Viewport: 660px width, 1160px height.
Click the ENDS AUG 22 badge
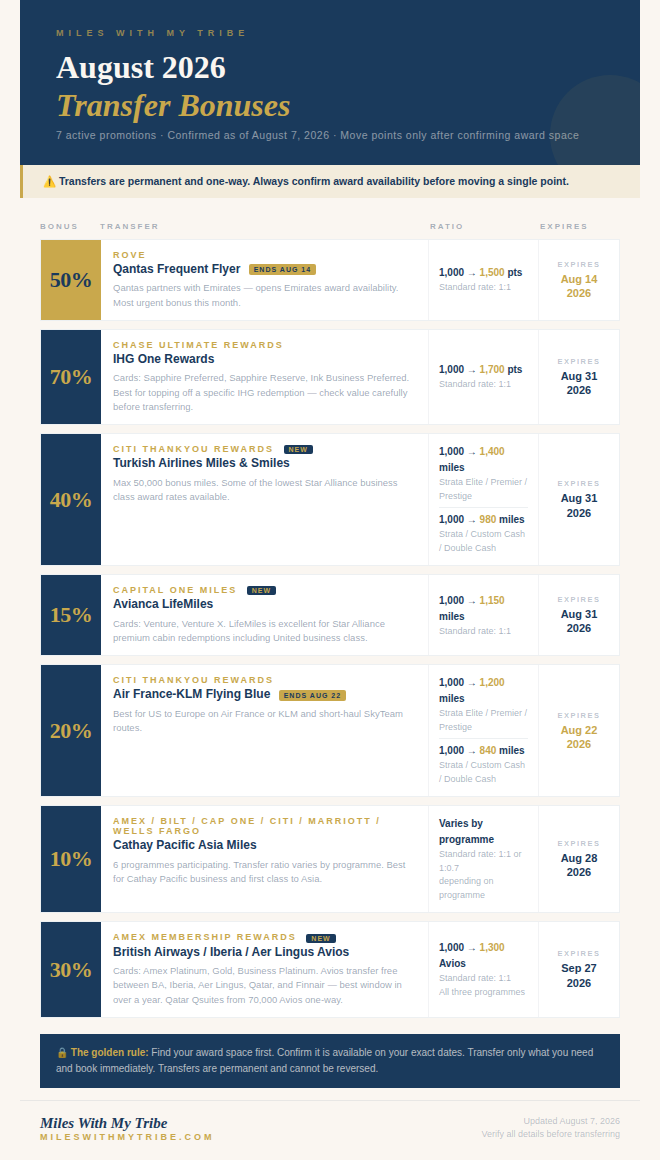[312, 695]
